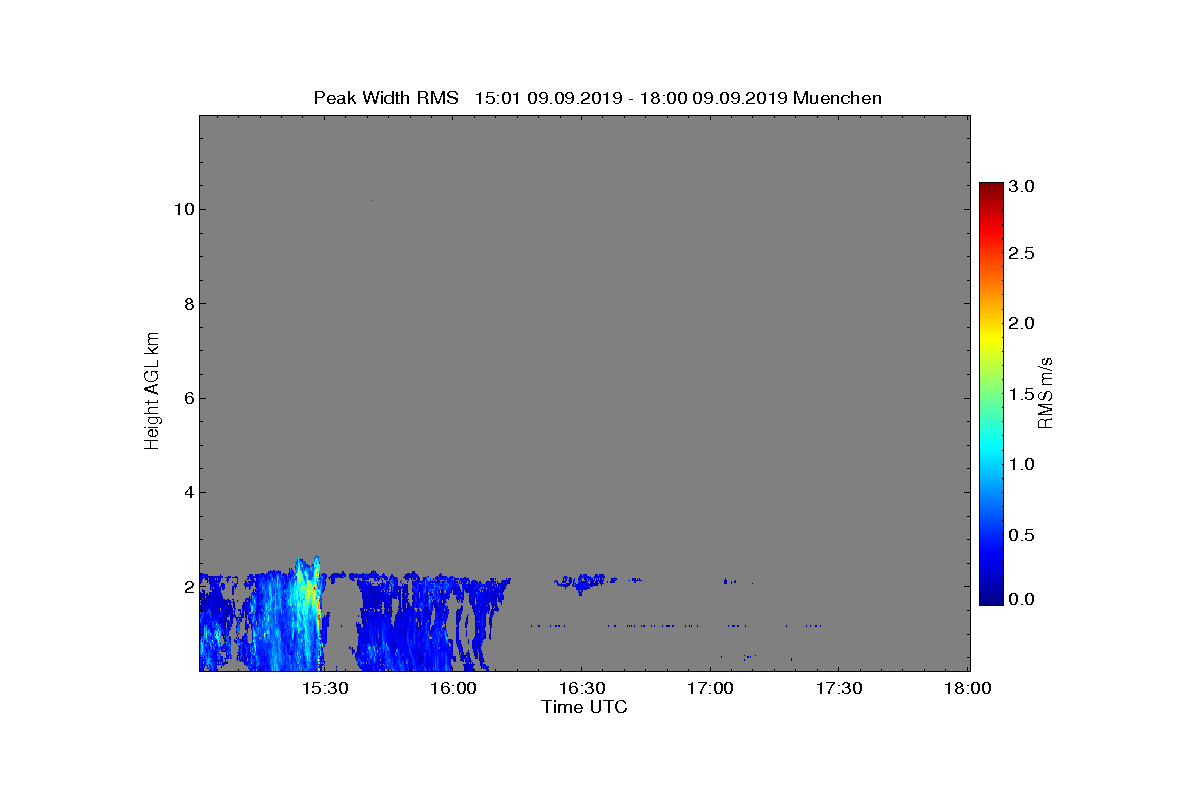The width and height of the screenshot is (1200, 800).
Task: Click the 3.0 colorbar tick label
Action: (x=1021, y=186)
